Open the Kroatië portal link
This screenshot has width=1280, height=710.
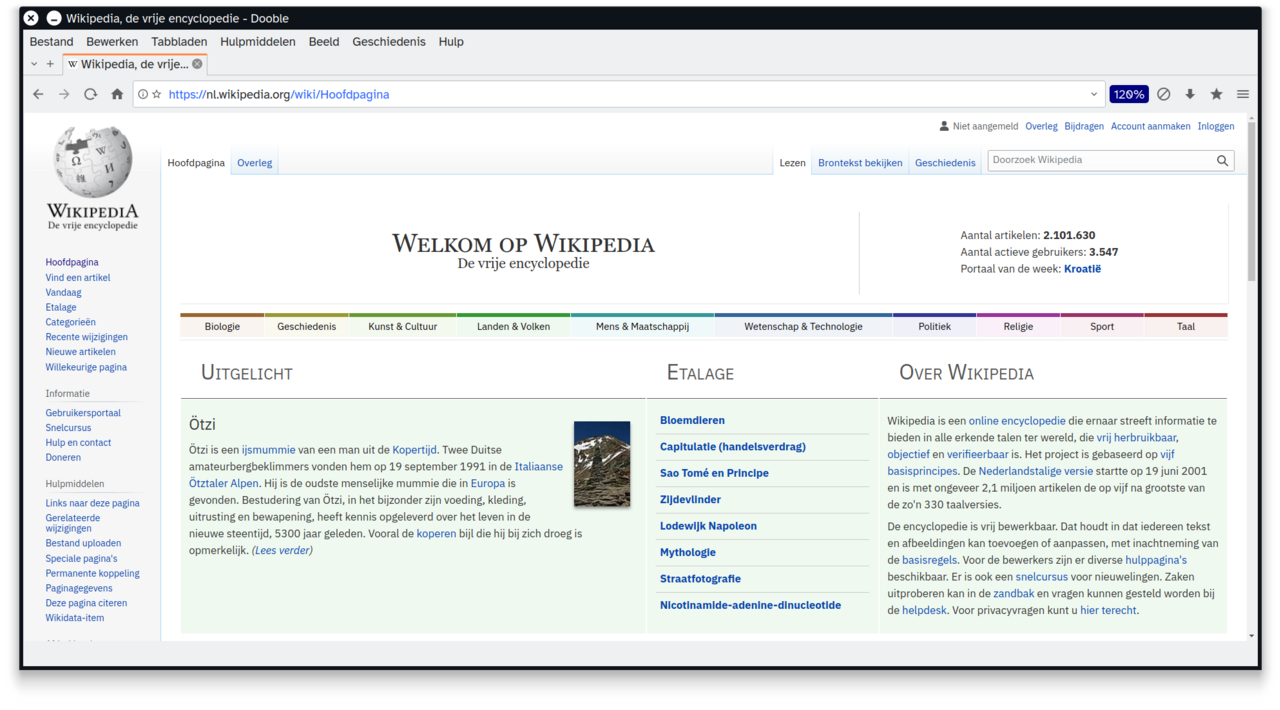click(1083, 269)
